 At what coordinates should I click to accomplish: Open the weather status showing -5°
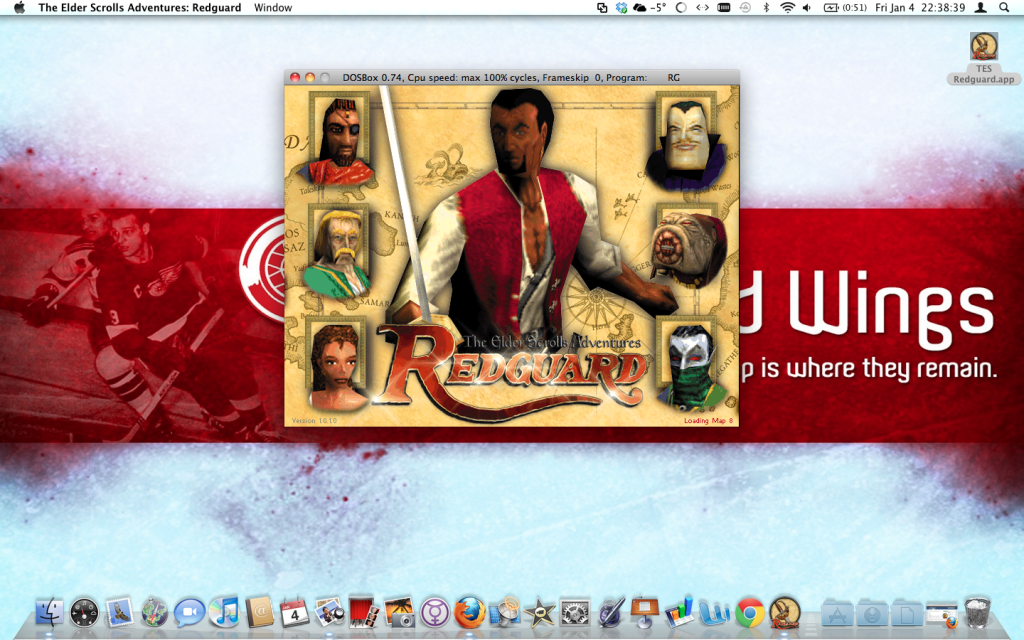pos(650,8)
